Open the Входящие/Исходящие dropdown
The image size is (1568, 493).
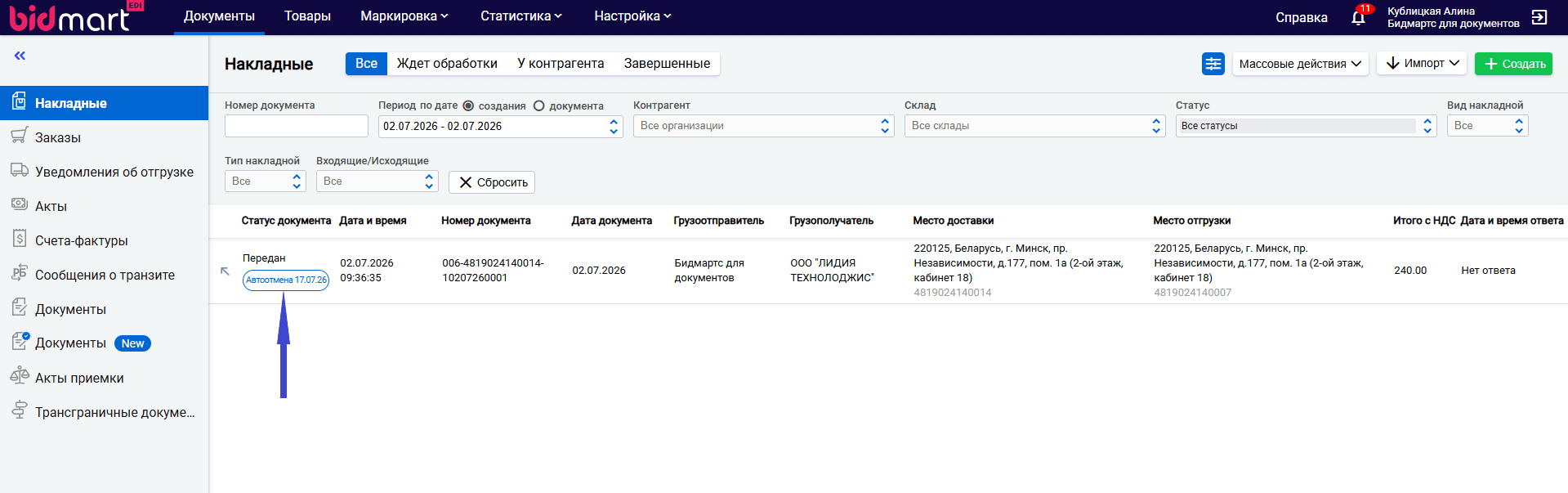tap(377, 182)
